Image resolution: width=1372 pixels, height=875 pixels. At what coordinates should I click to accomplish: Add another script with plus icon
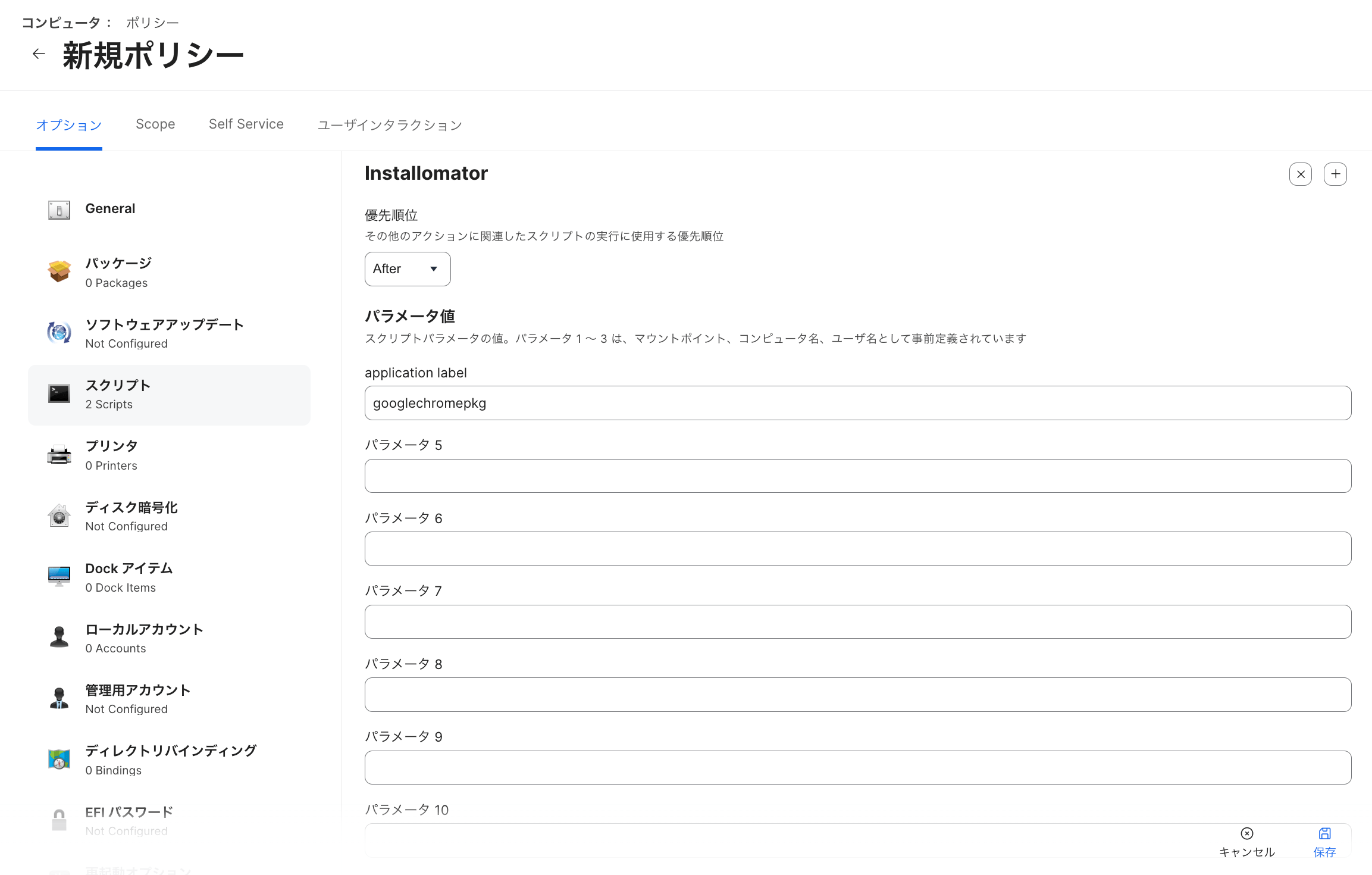(x=1335, y=174)
